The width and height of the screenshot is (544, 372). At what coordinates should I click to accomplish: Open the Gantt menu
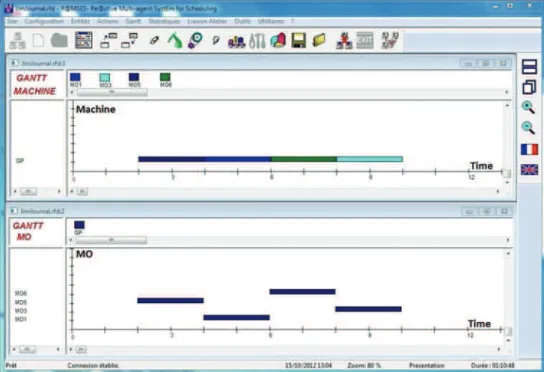(133, 21)
